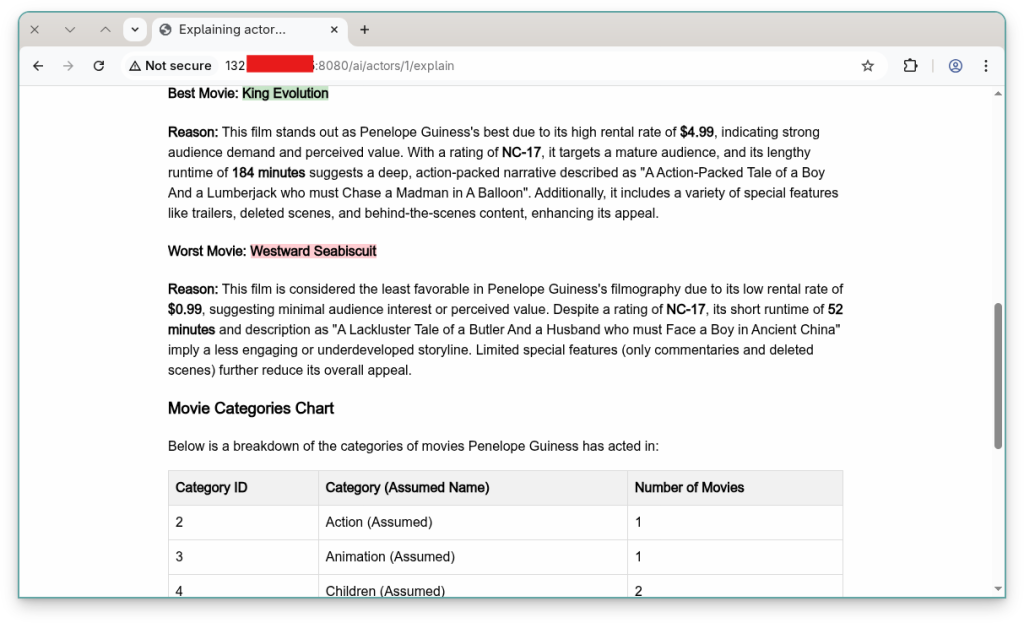Click the 'Action (Assumed)' table cell
Viewport: 1024px width, 623px height.
379,522
